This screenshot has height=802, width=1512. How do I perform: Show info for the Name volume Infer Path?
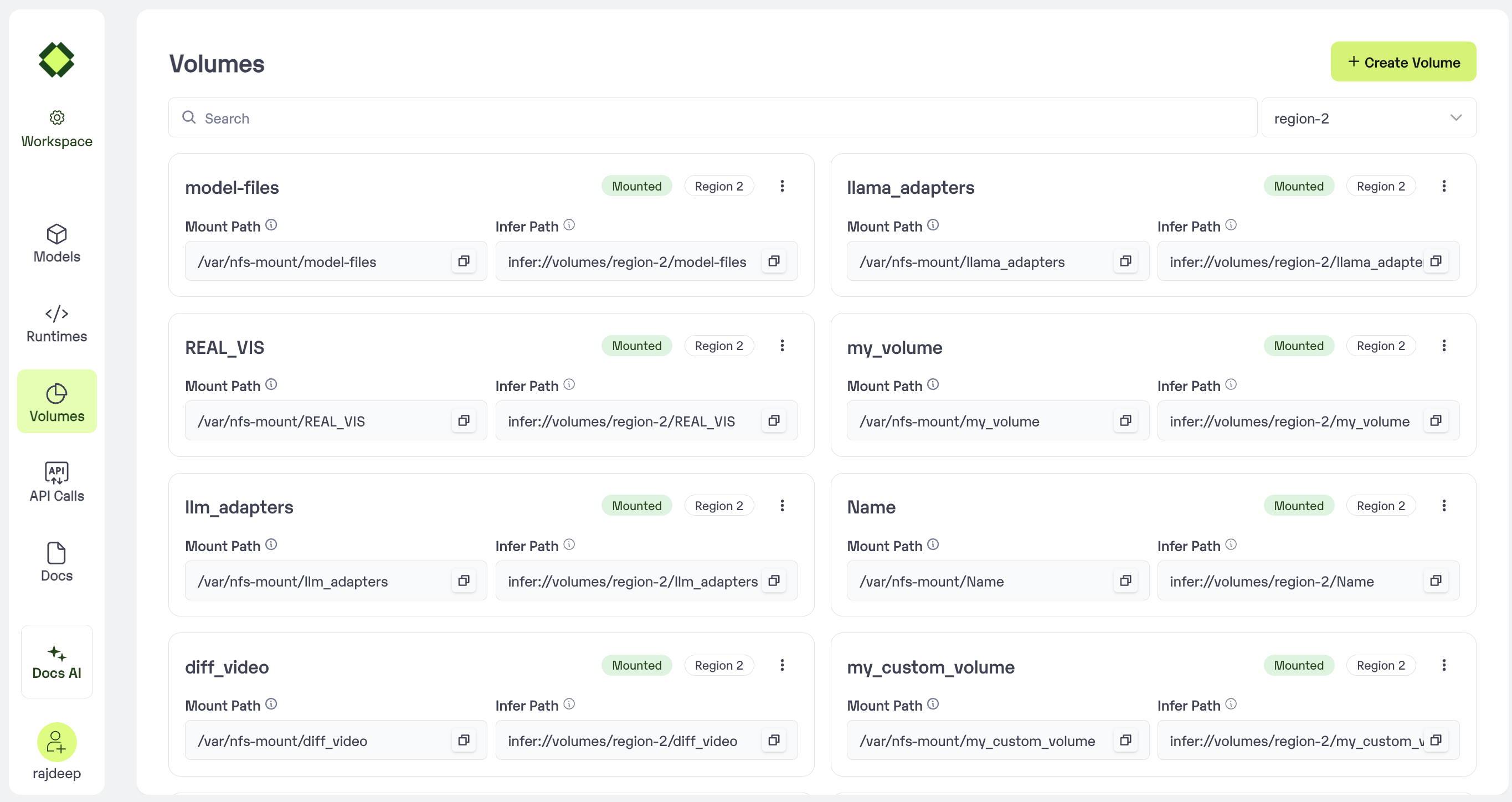point(1231,545)
